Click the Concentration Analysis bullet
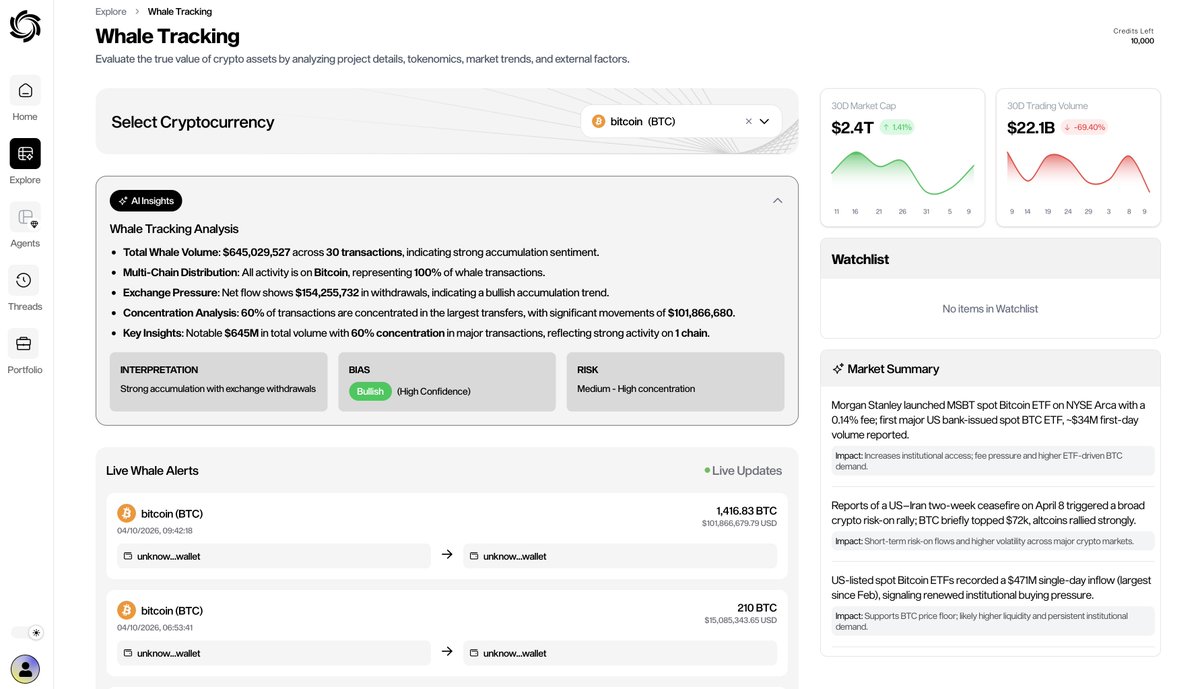This screenshot has width=1200, height=689. (429, 312)
